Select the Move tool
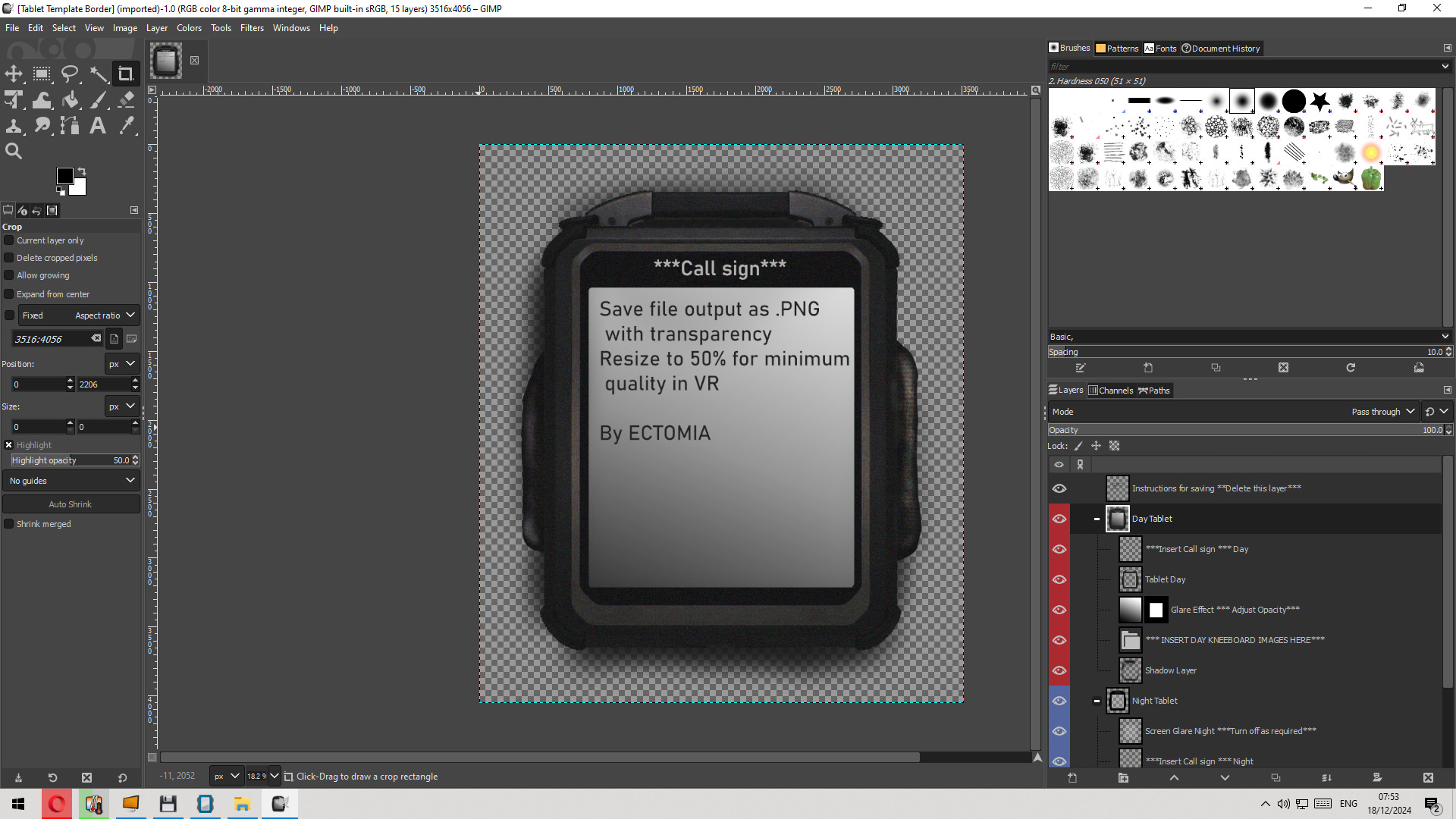This screenshot has height=819, width=1456. pos(14,74)
